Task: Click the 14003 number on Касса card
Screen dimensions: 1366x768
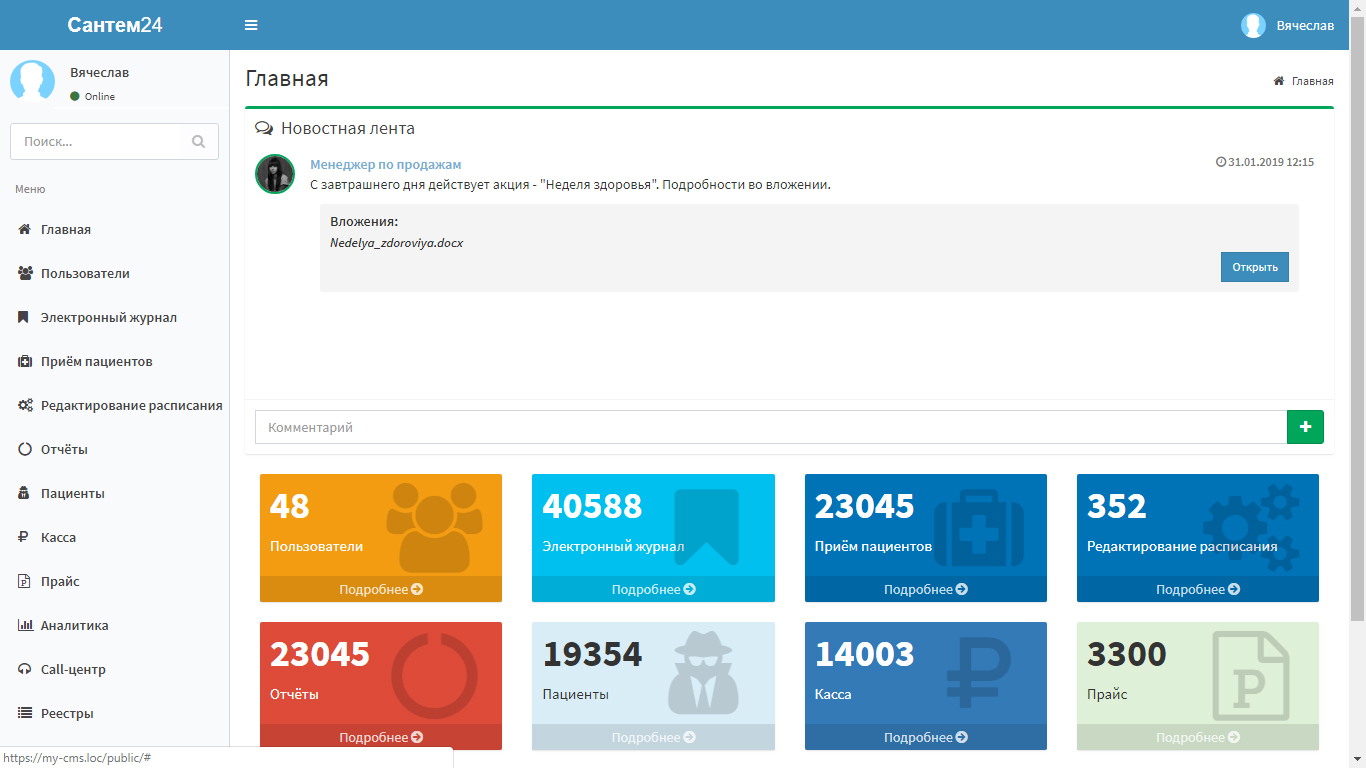Action: (865, 654)
